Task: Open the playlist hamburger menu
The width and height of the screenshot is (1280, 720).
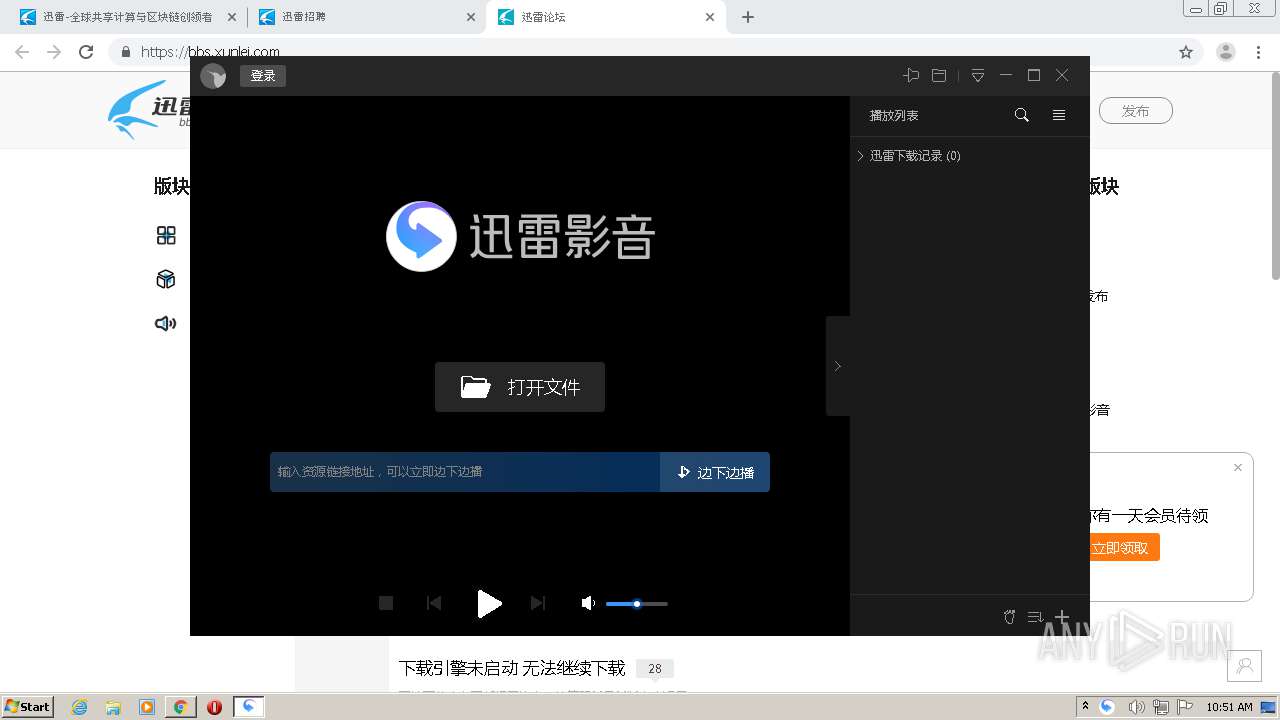Action: [1059, 115]
